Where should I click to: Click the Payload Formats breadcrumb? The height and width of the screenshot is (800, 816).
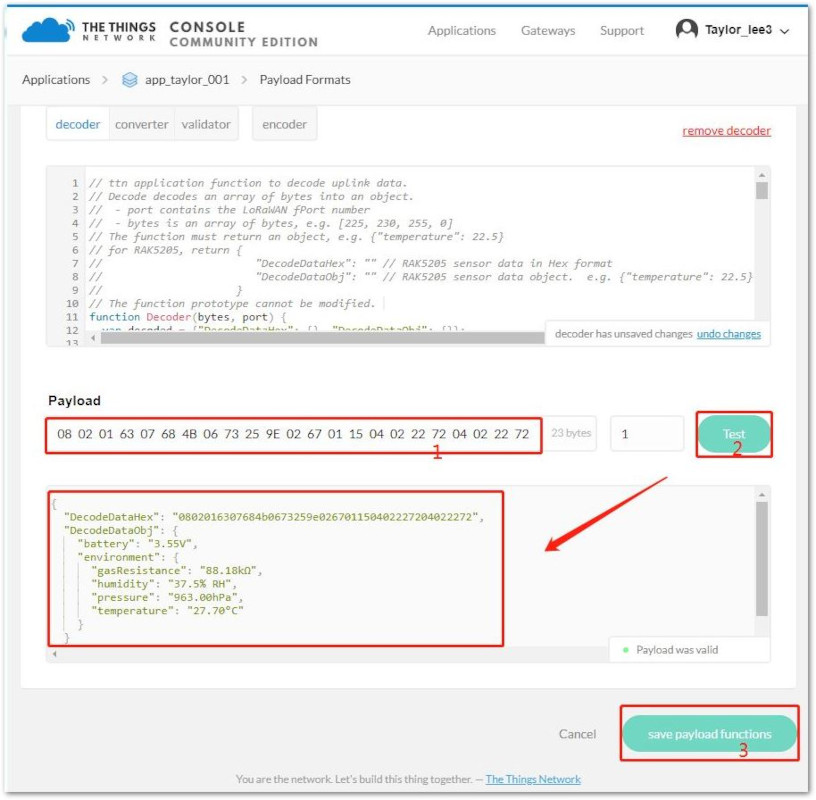tap(305, 80)
